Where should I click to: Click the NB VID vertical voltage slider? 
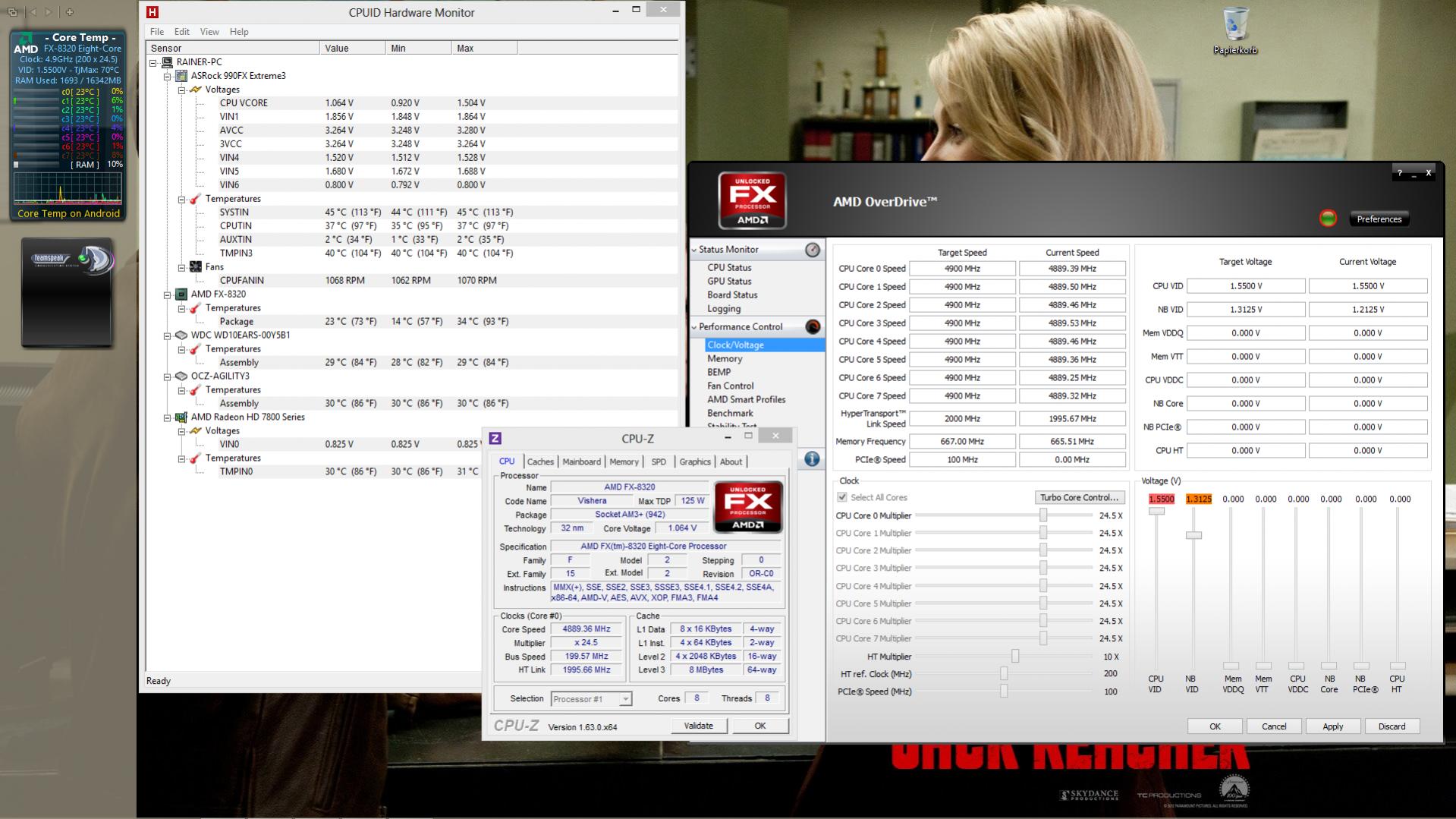[x=1193, y=535]
